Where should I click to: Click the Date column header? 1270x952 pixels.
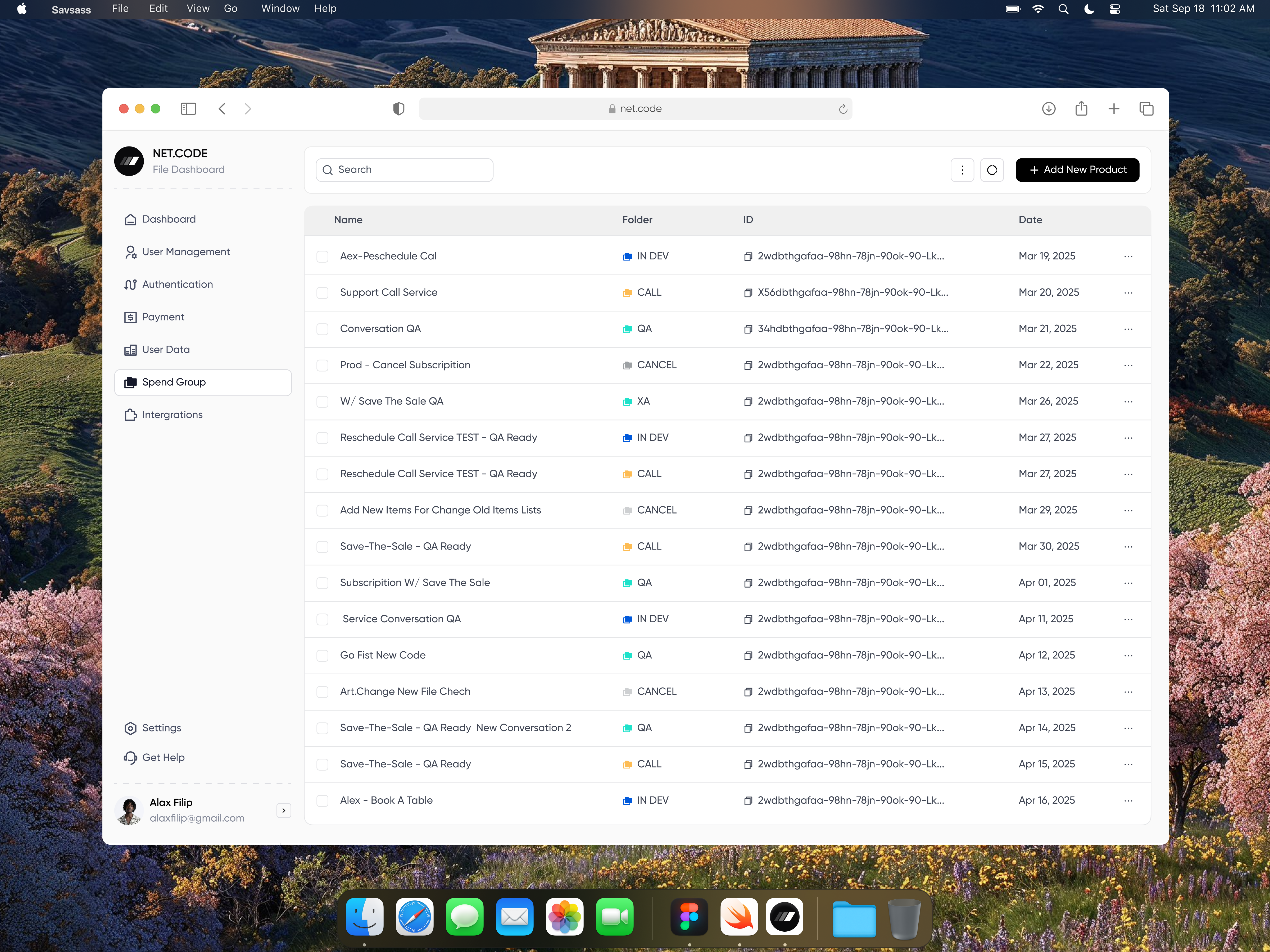[x=1030, y=220]
